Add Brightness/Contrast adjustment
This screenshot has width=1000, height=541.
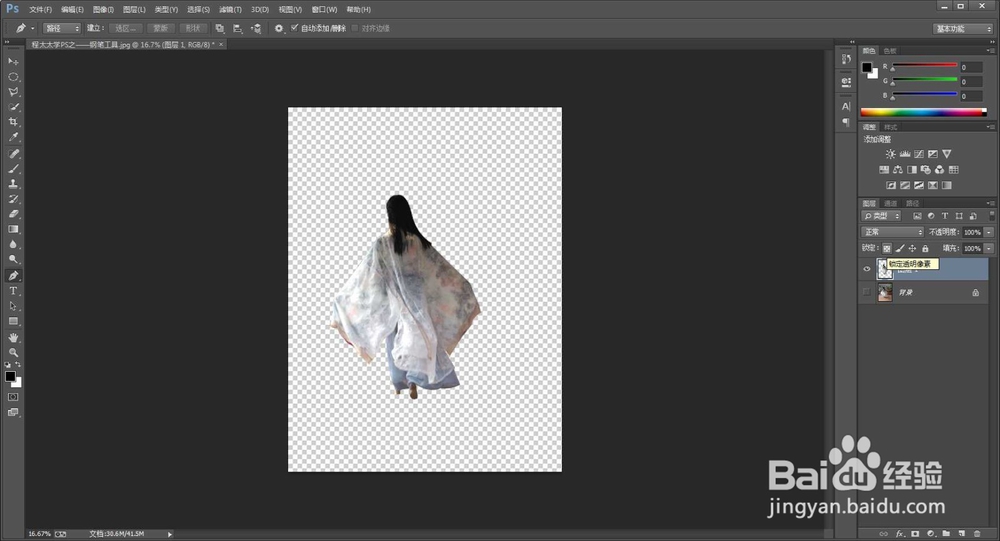click(x=890, y=154)
